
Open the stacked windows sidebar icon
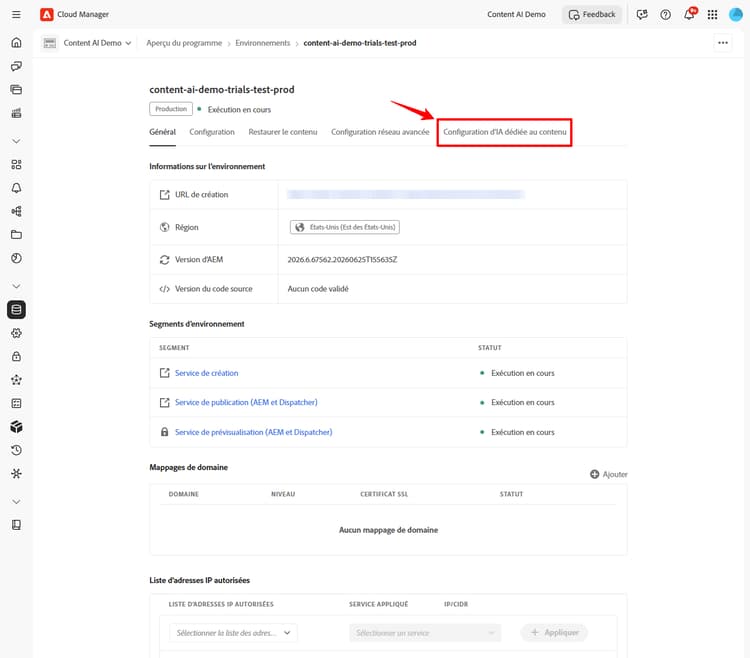(16, 89)
